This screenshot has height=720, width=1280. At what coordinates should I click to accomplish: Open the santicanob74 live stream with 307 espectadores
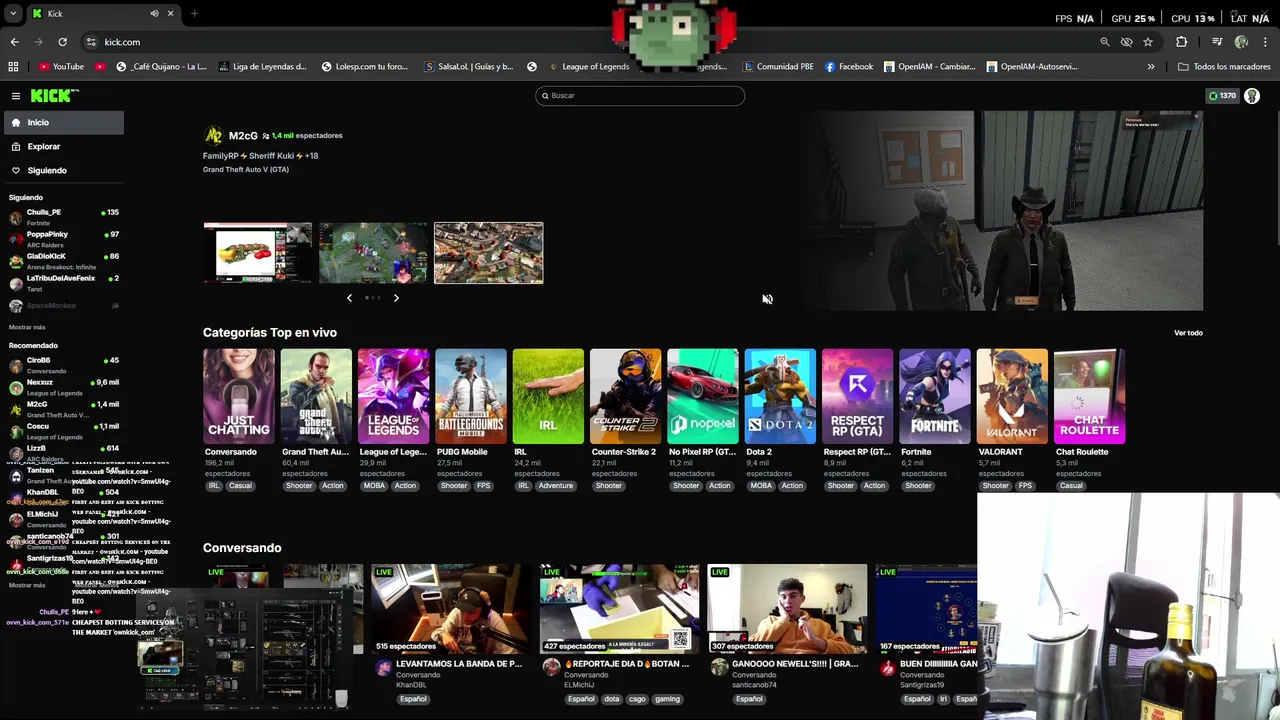[x=787, y=608]
